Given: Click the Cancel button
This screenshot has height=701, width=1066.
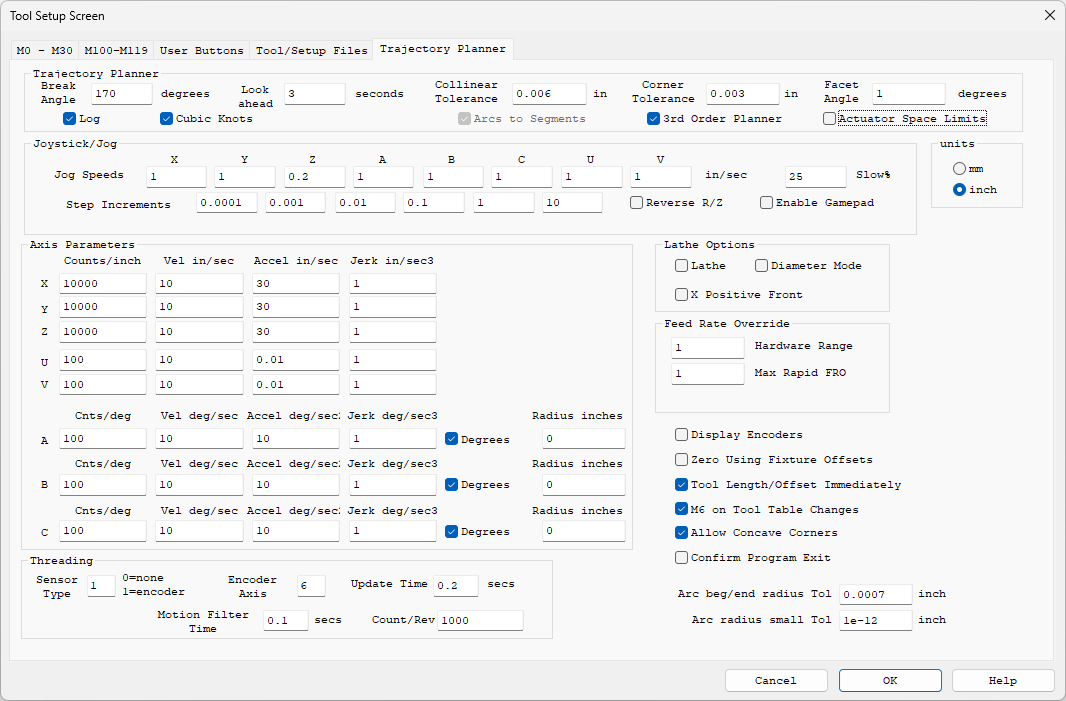Looking at the screenshot, I should pos(776,680).
